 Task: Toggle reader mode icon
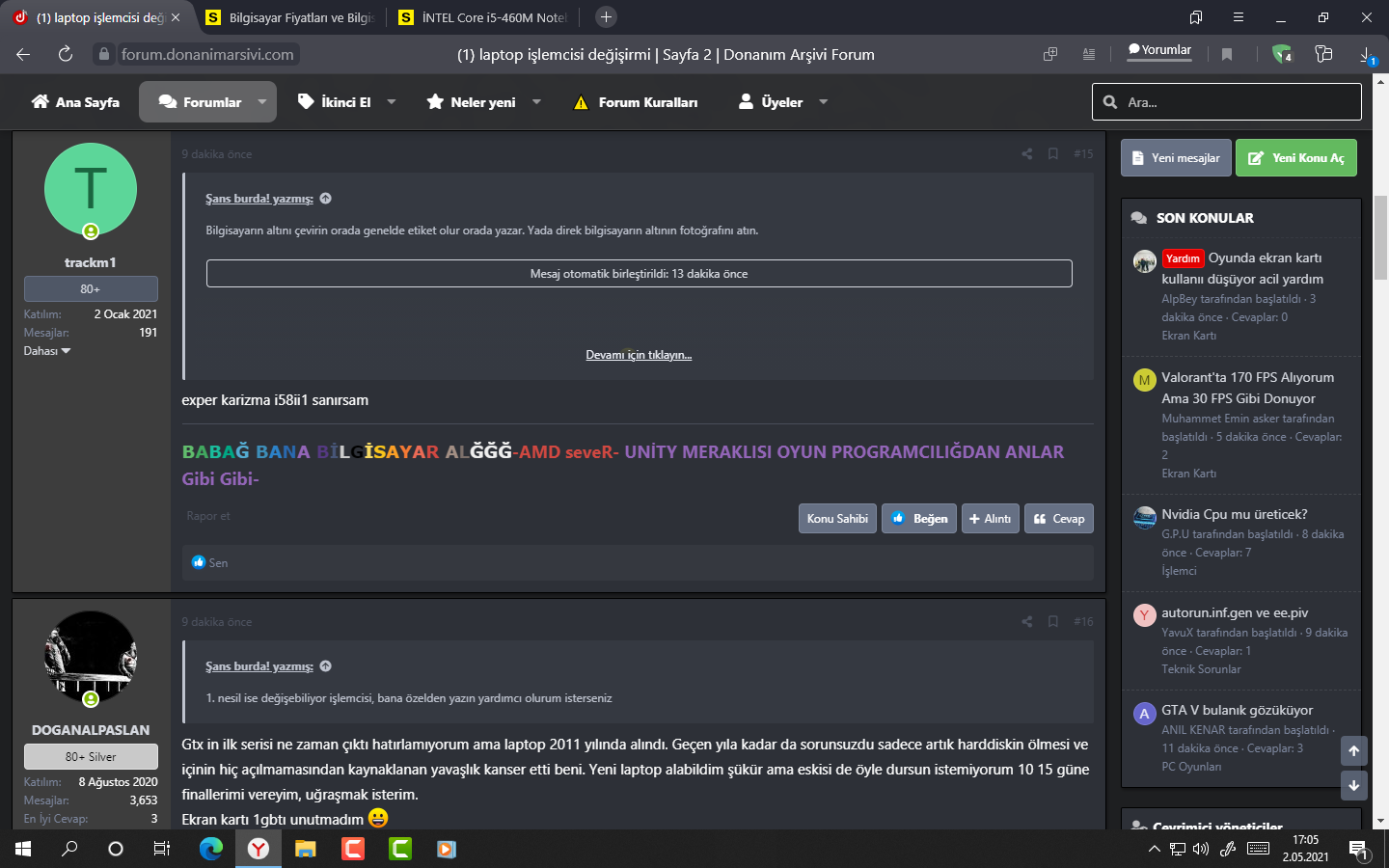tap(1089, 54)
